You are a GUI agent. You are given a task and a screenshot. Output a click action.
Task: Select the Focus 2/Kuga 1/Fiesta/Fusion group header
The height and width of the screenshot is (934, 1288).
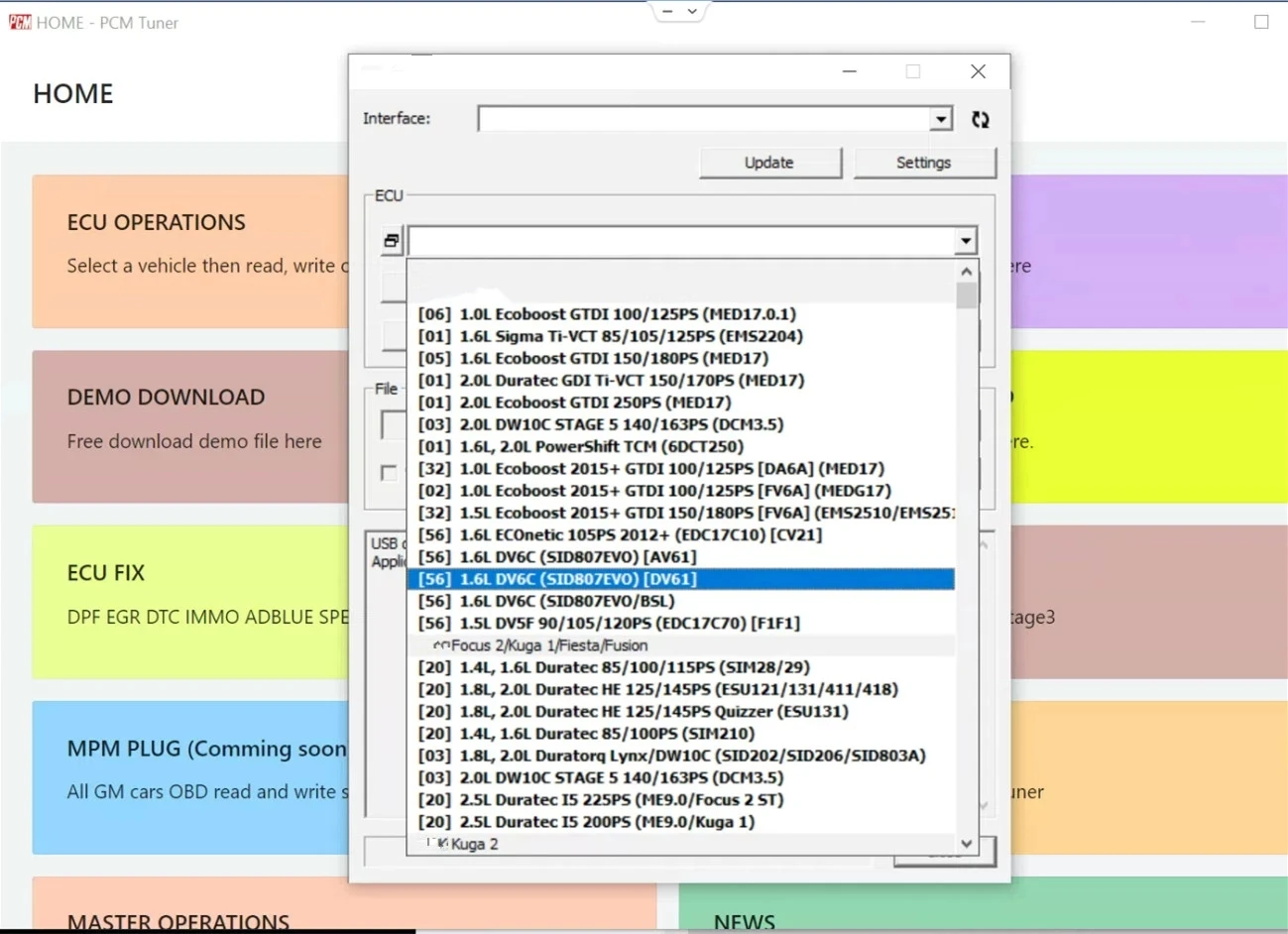(548, 645)
